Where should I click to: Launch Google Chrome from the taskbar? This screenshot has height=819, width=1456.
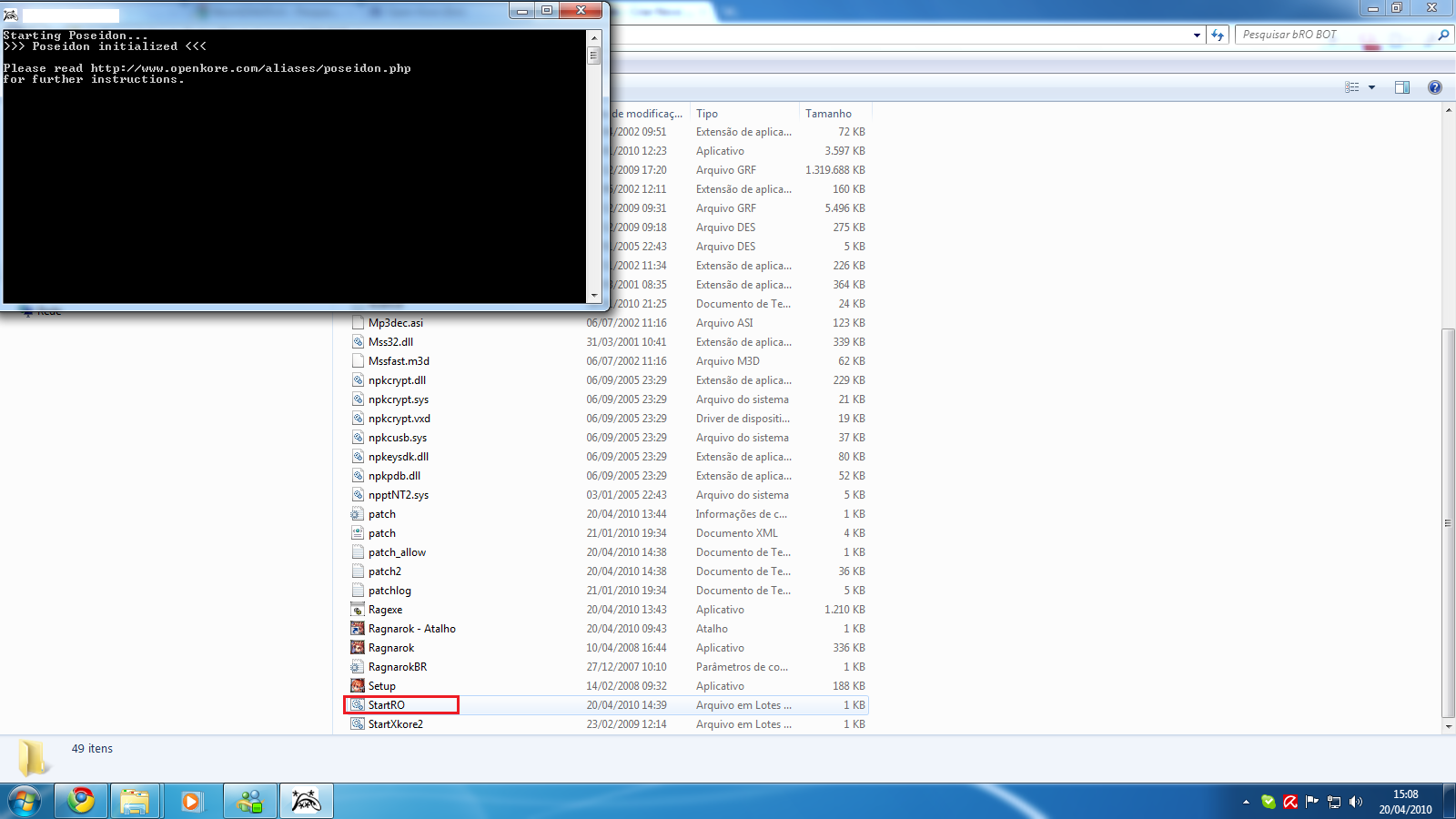81,801
